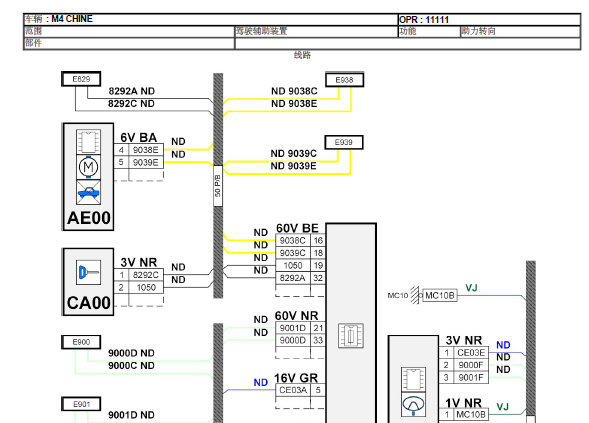Click the 9000F cell on pin 2
Image resolution: width=589 pixels, height=423 pixels.
[x=471, y=365]
